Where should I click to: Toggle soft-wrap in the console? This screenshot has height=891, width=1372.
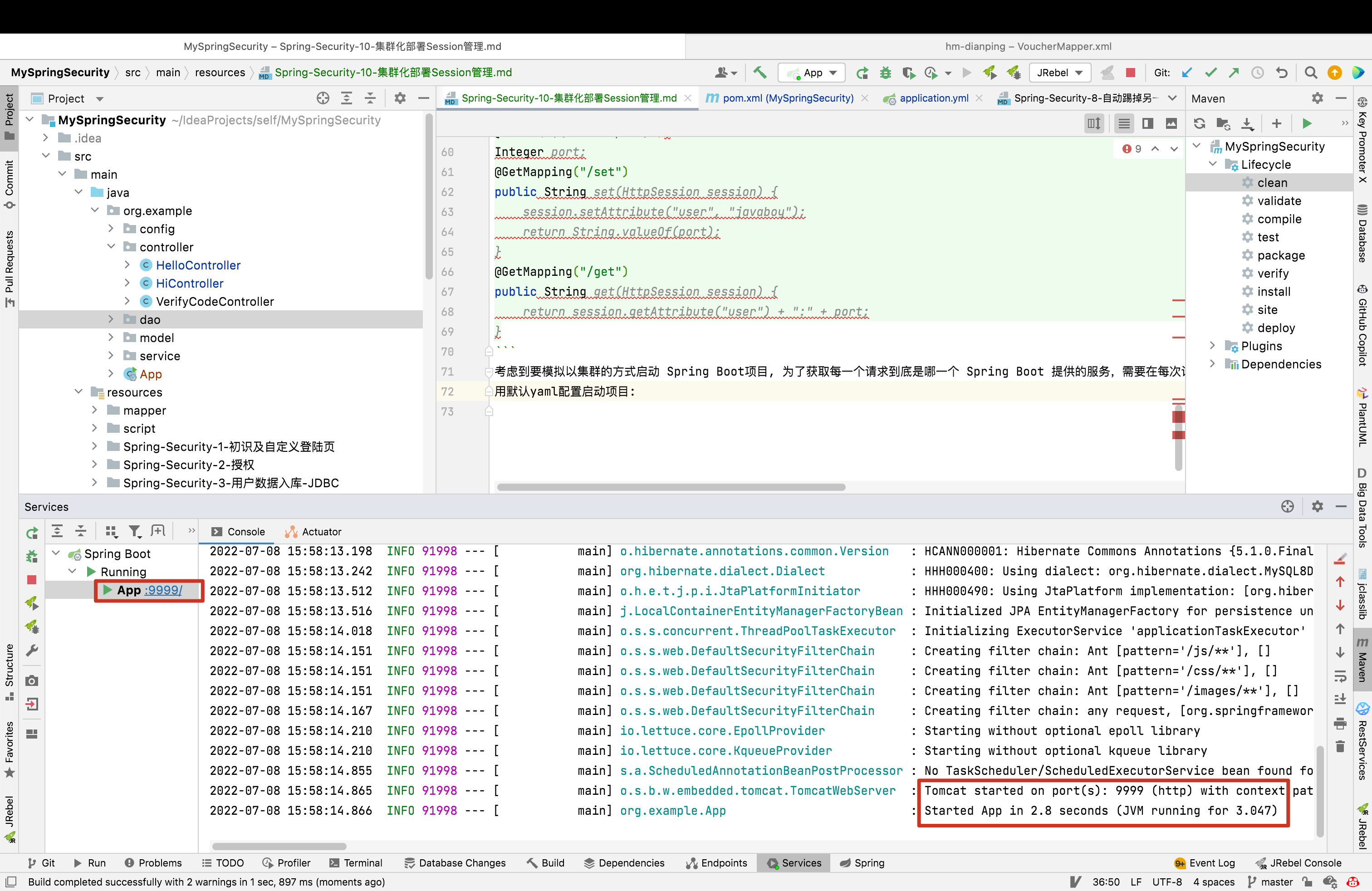[x=1340, y=676]
